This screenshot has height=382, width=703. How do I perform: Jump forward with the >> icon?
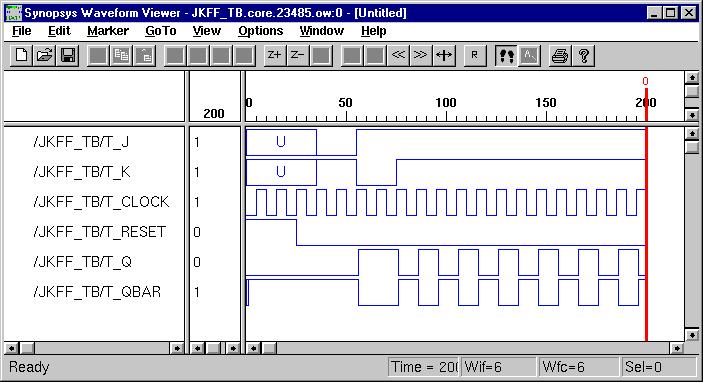(421, 56)
